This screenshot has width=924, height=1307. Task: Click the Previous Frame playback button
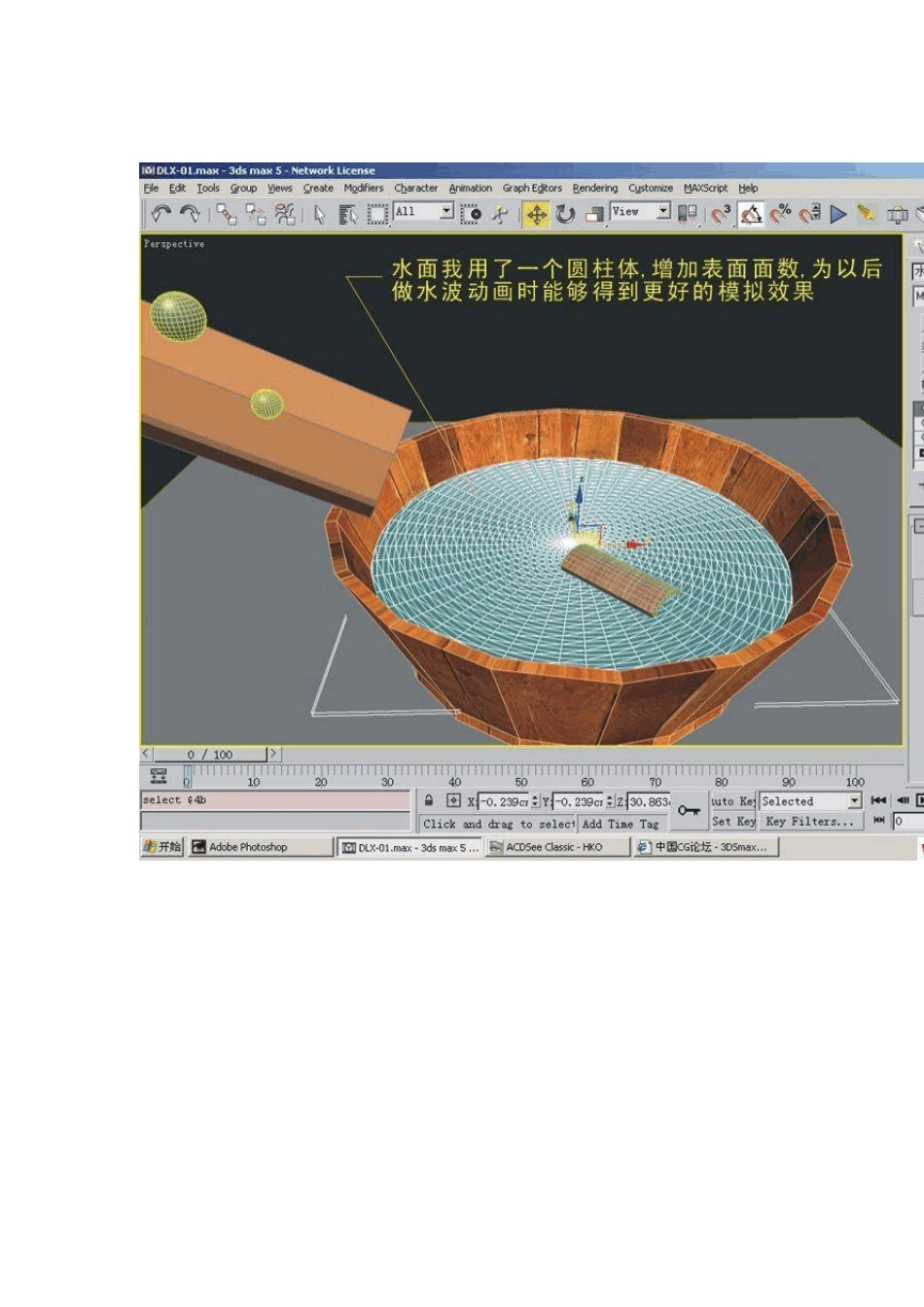903,800
